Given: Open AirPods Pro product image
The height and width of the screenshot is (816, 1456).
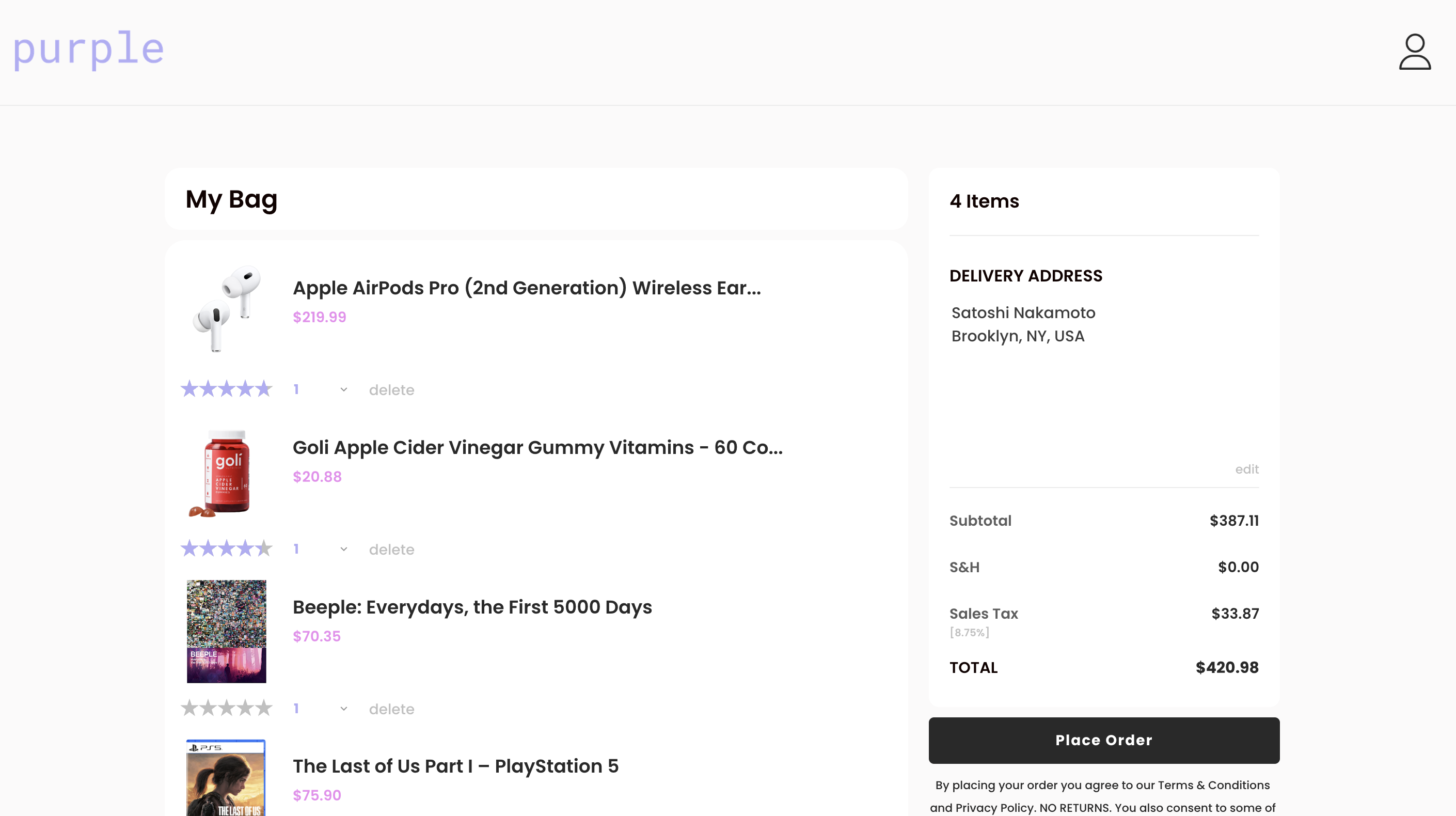Looking at the screenshot, I should point(227,309).
